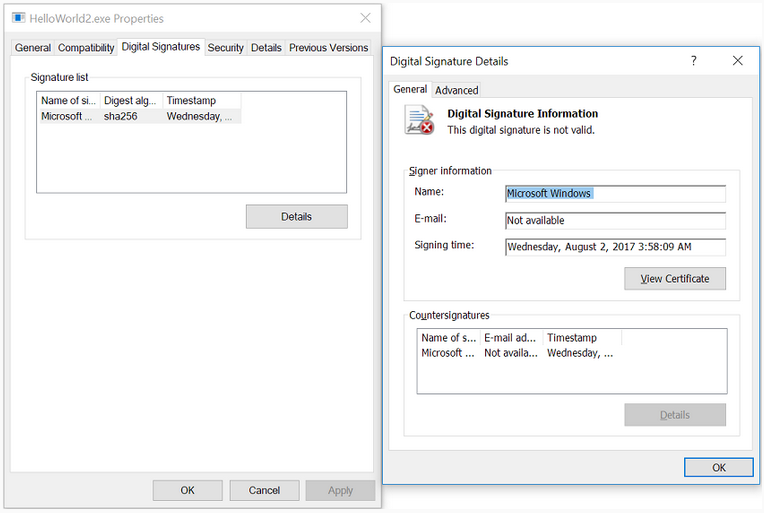Click the HelloWorld2.exe title bar icon
Viewport: 764px width, 513px height.
click(x=18, y=18)
